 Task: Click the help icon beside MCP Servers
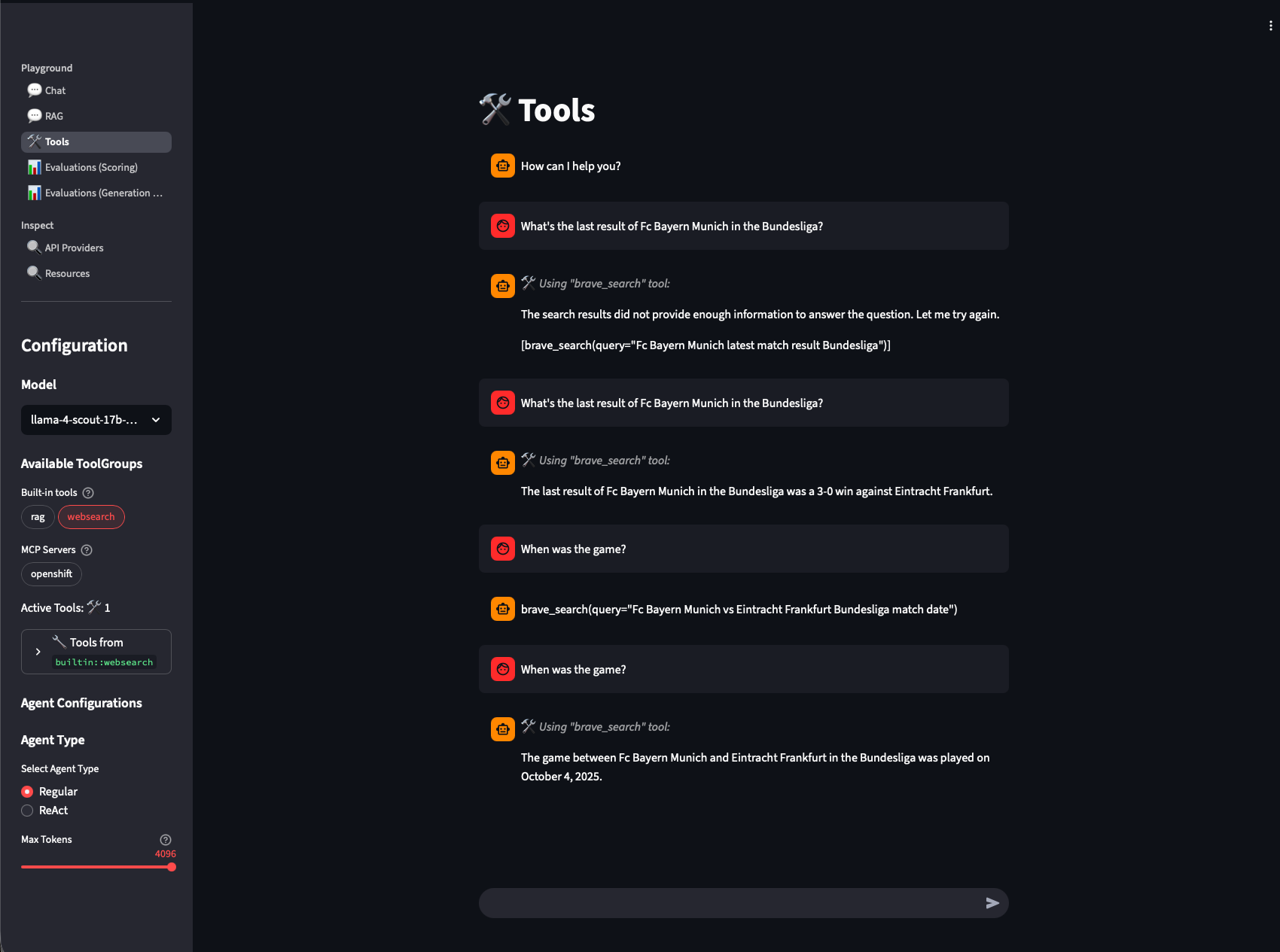pos(86,550)
